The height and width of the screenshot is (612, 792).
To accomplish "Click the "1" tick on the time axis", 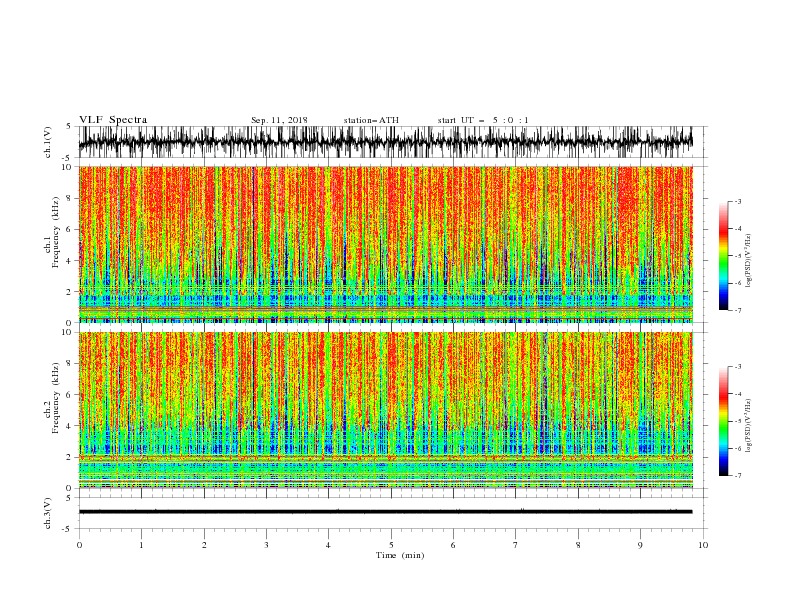I will tap(141, 545).
